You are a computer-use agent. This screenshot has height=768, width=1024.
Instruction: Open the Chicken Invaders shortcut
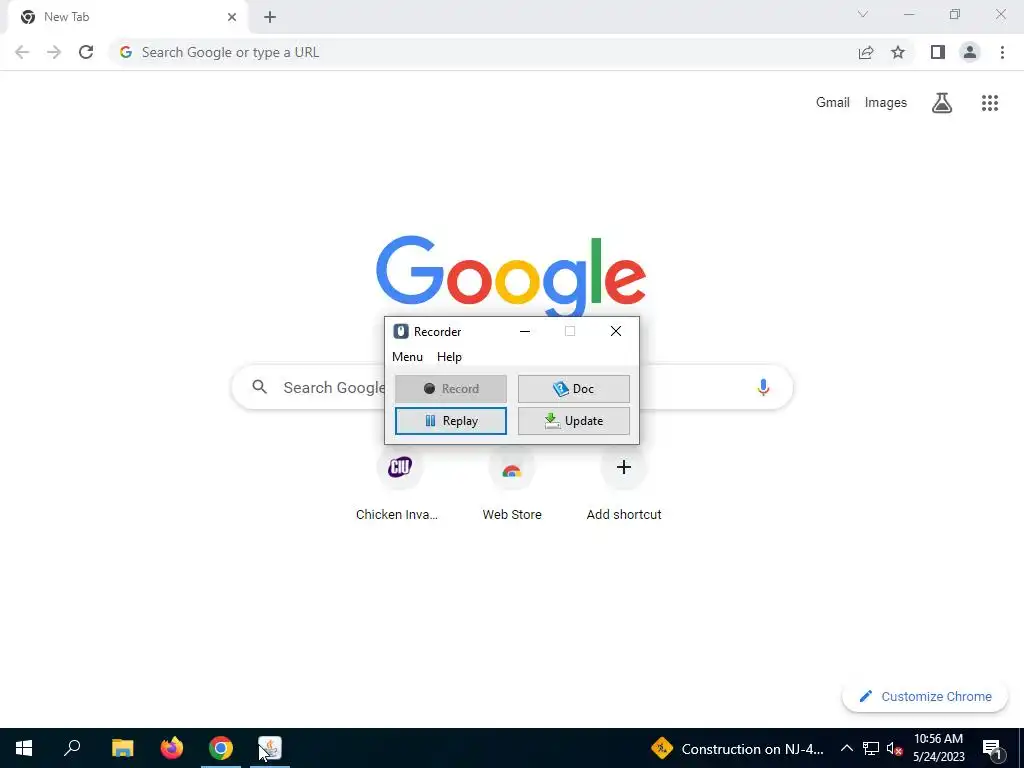pyautogui.click(x=400, y=483)
